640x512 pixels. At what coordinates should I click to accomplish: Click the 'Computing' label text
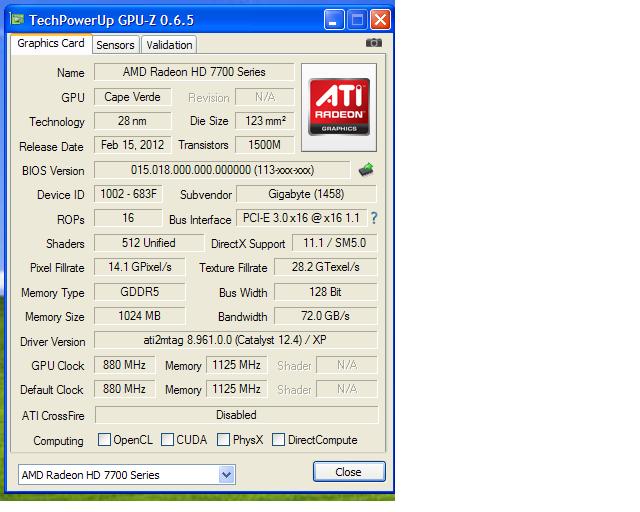coord(58,441)
